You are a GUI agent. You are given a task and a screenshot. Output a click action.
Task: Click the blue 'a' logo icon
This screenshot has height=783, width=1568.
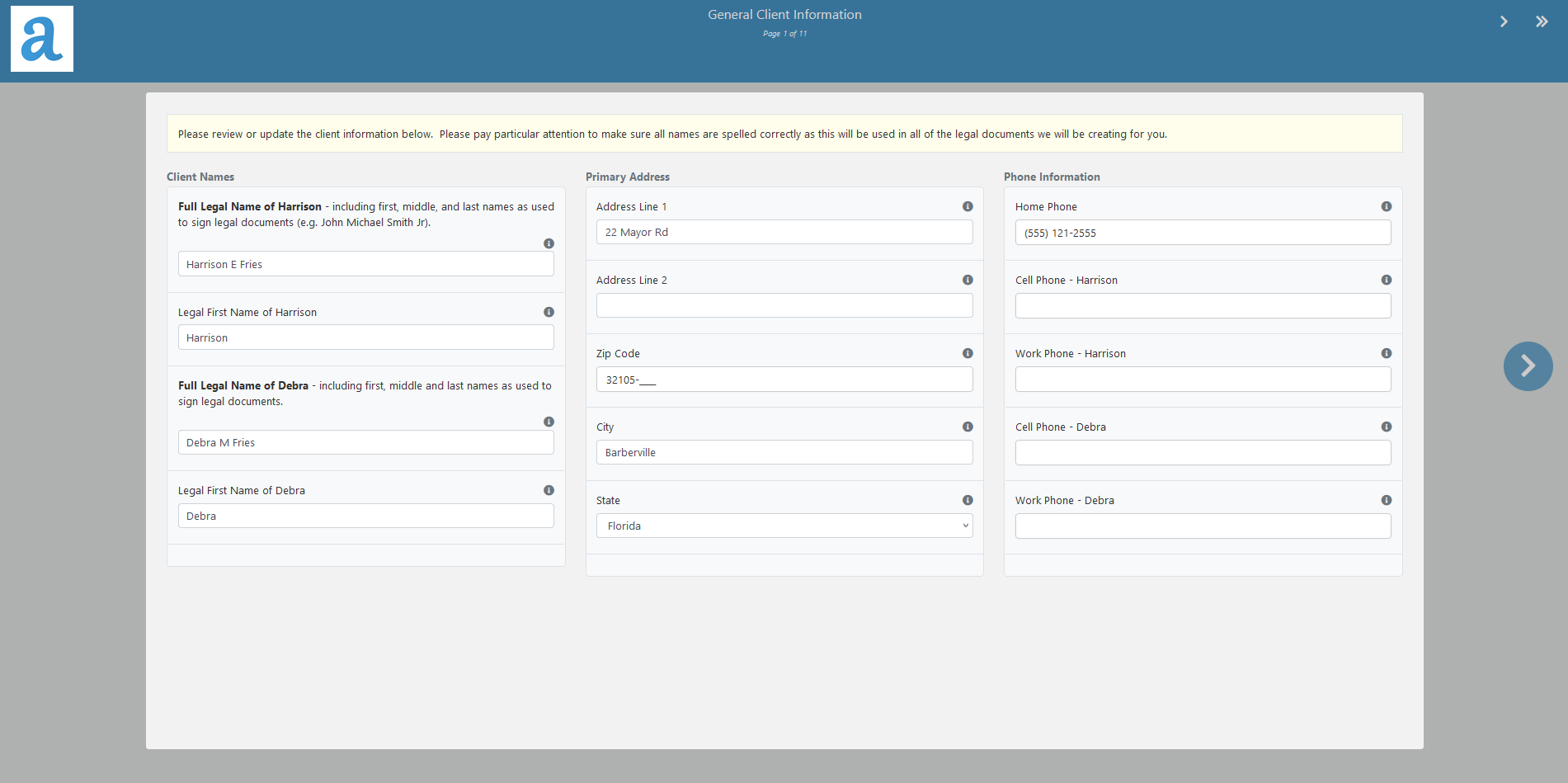click(42, 39)
